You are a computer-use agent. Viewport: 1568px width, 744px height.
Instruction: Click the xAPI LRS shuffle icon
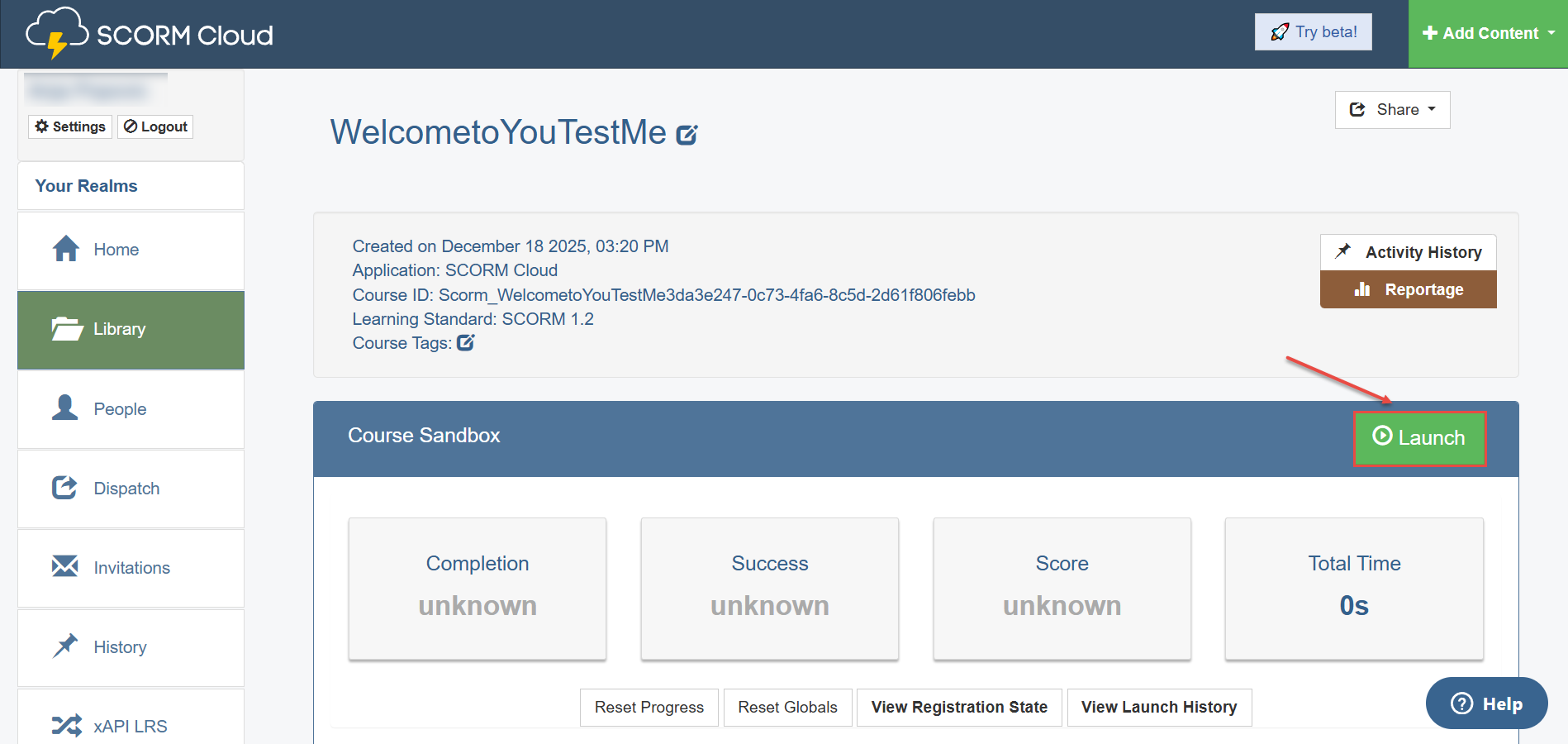tap(66, 725)
